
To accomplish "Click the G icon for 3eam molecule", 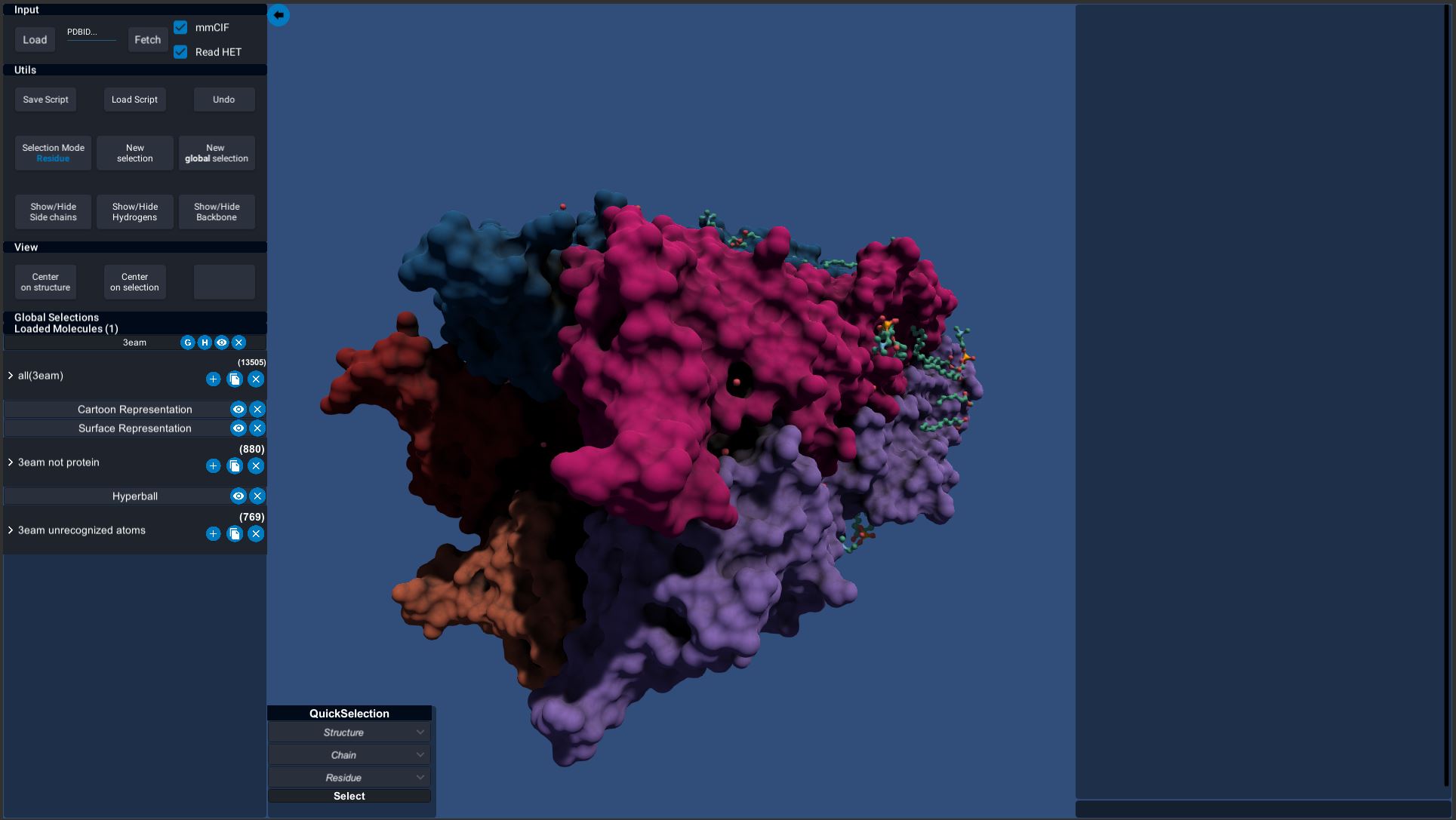I will point(188,342).
